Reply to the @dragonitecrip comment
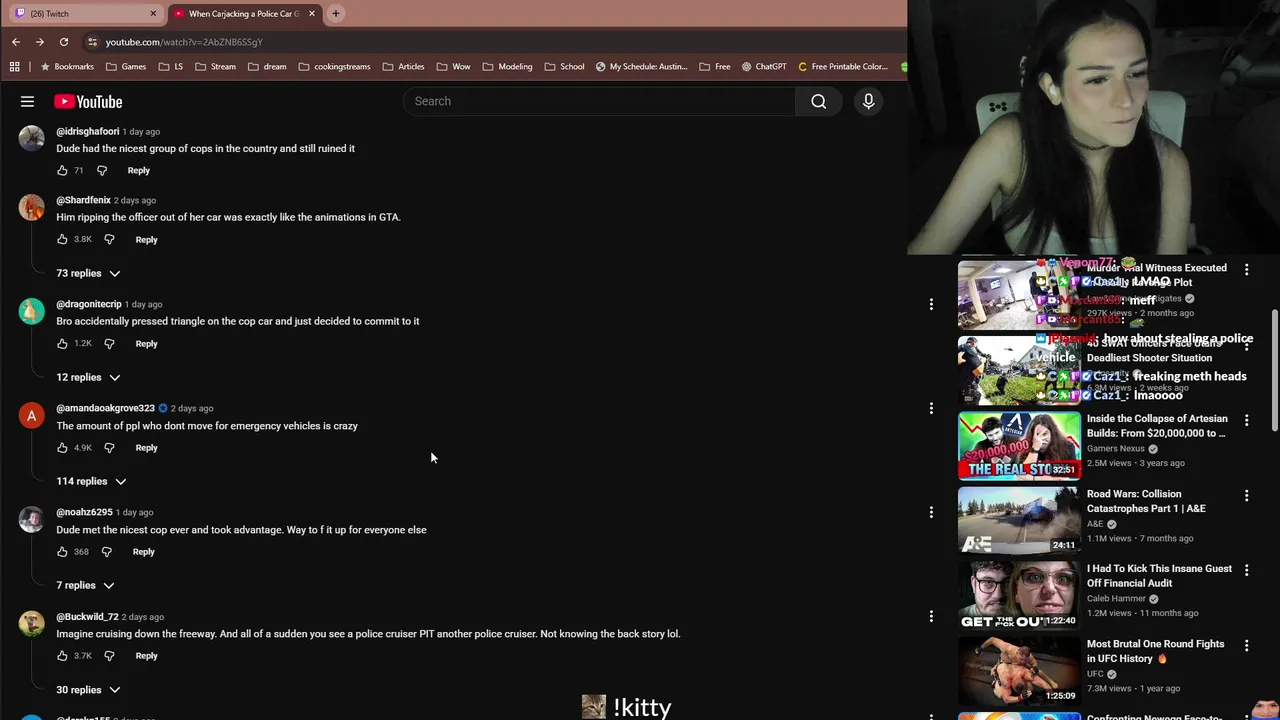This screenshot has width=1280, height=720. coord(146,343)
